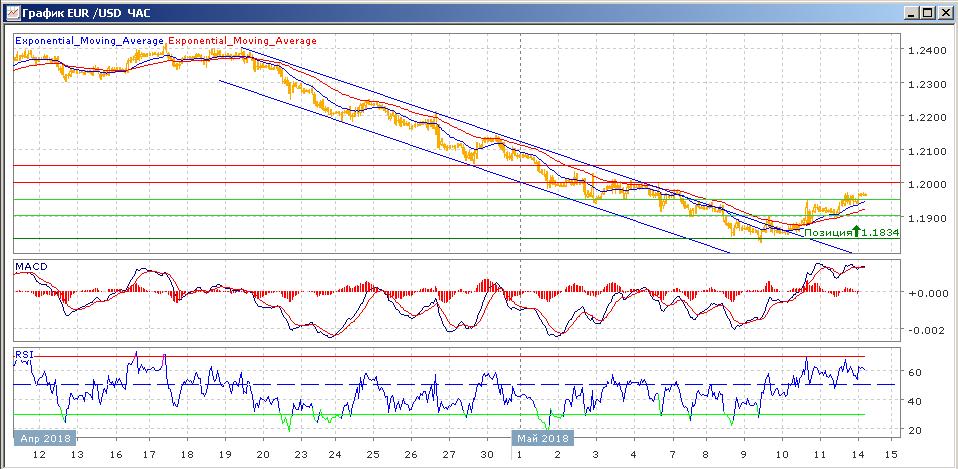Maximize the EUR/USD chart window

pos(928,12)
